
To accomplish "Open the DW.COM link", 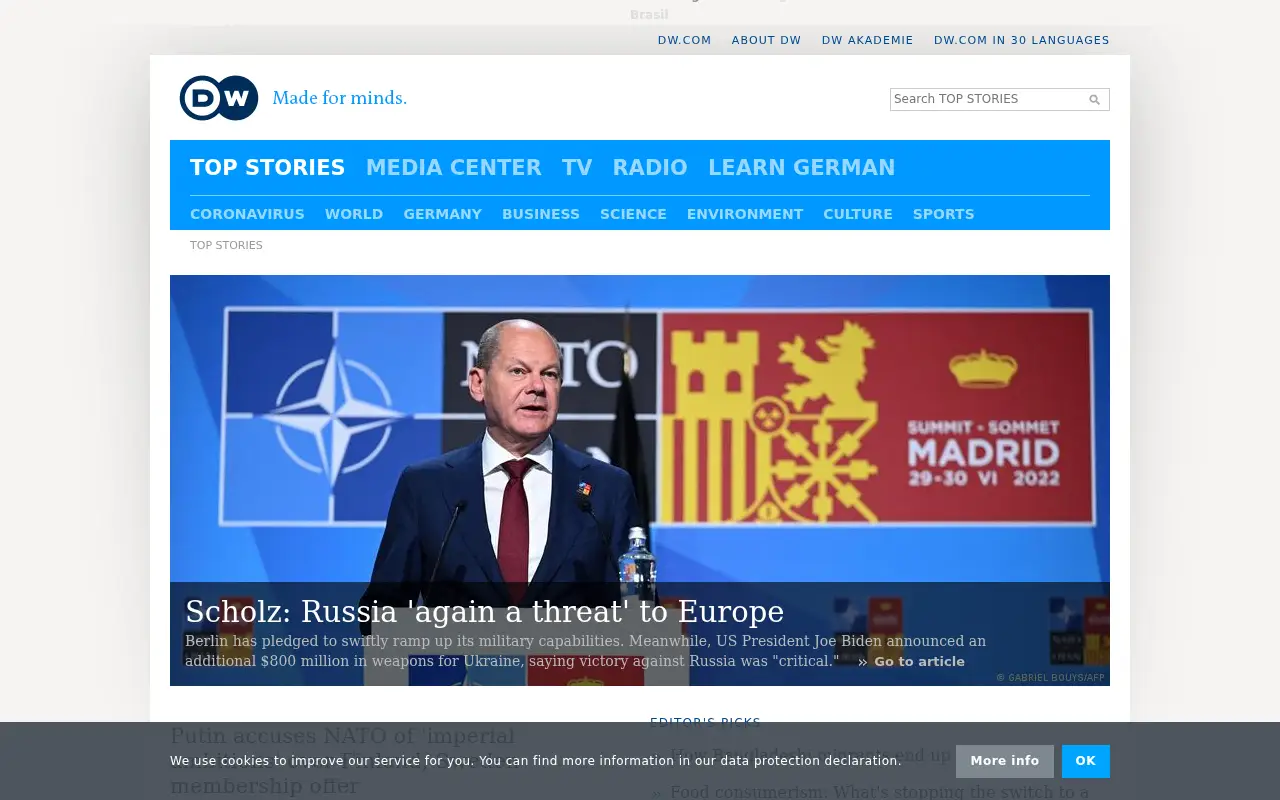I will [x=684, y=40].
